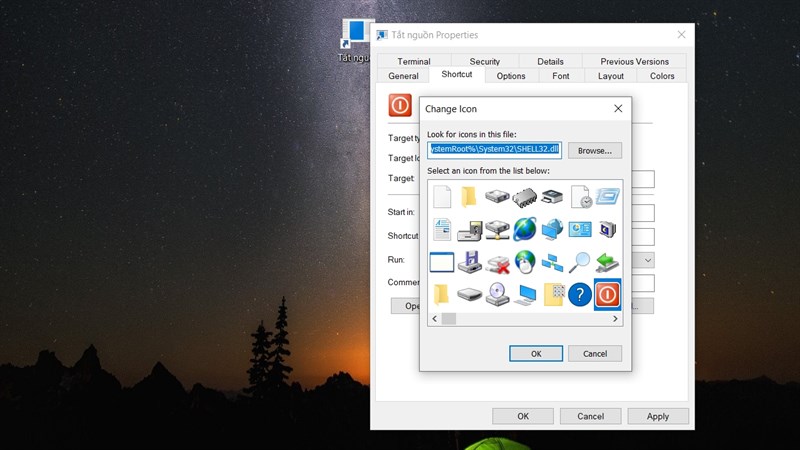
Task: Close the Change Icon dialog
Action: (x=618, y=109)
